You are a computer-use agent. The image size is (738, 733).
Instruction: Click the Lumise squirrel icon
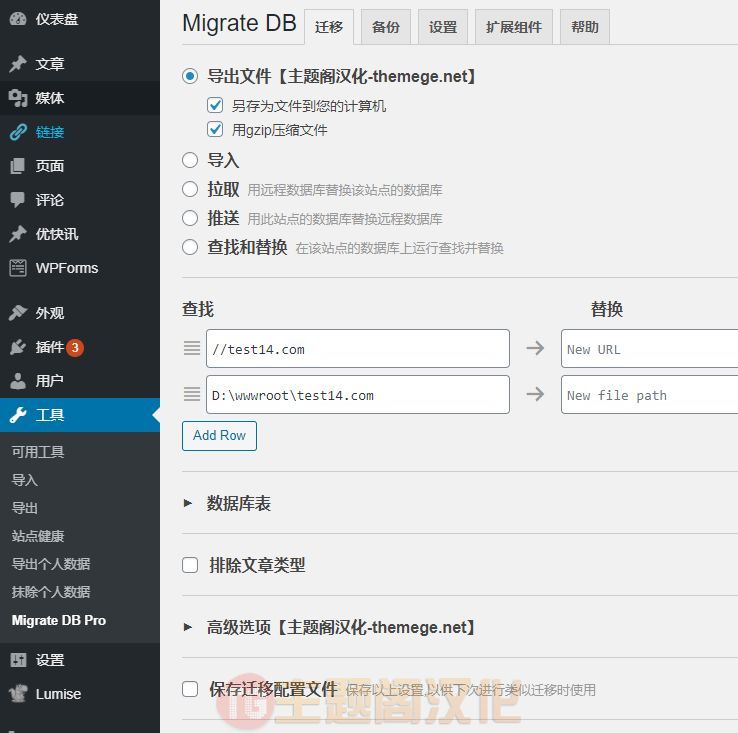(x=18, y=694)
